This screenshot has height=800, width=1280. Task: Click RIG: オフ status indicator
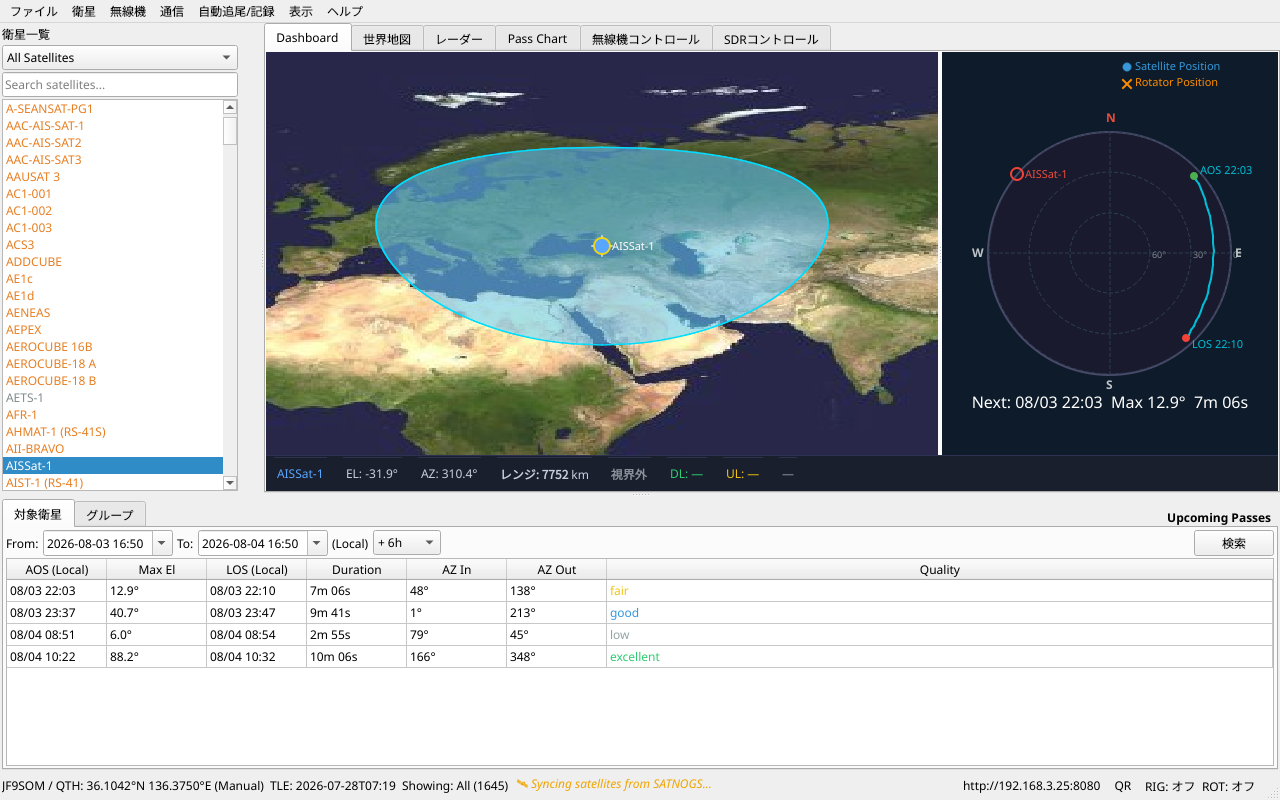[1170, 786]
